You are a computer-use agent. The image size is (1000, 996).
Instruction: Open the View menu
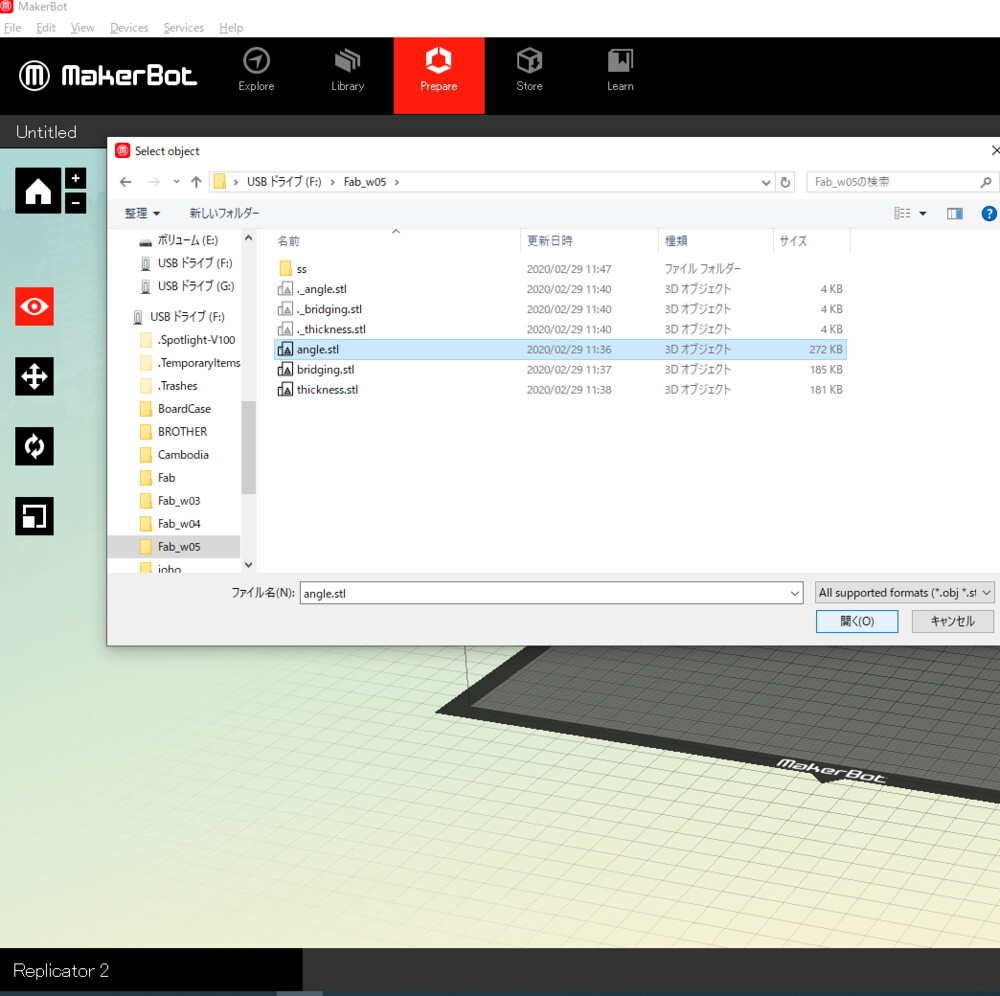[x=82, y=28]
